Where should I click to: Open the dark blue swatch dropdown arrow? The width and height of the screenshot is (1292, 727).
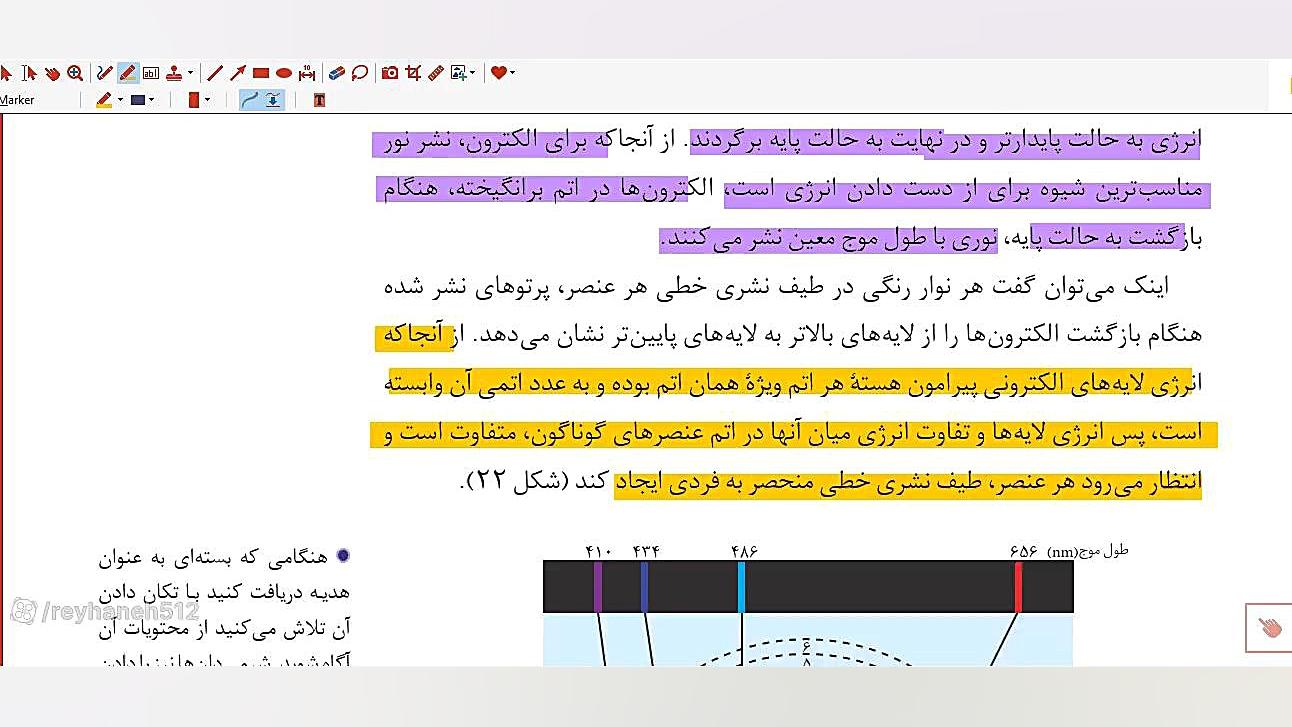tap(152, 100)
